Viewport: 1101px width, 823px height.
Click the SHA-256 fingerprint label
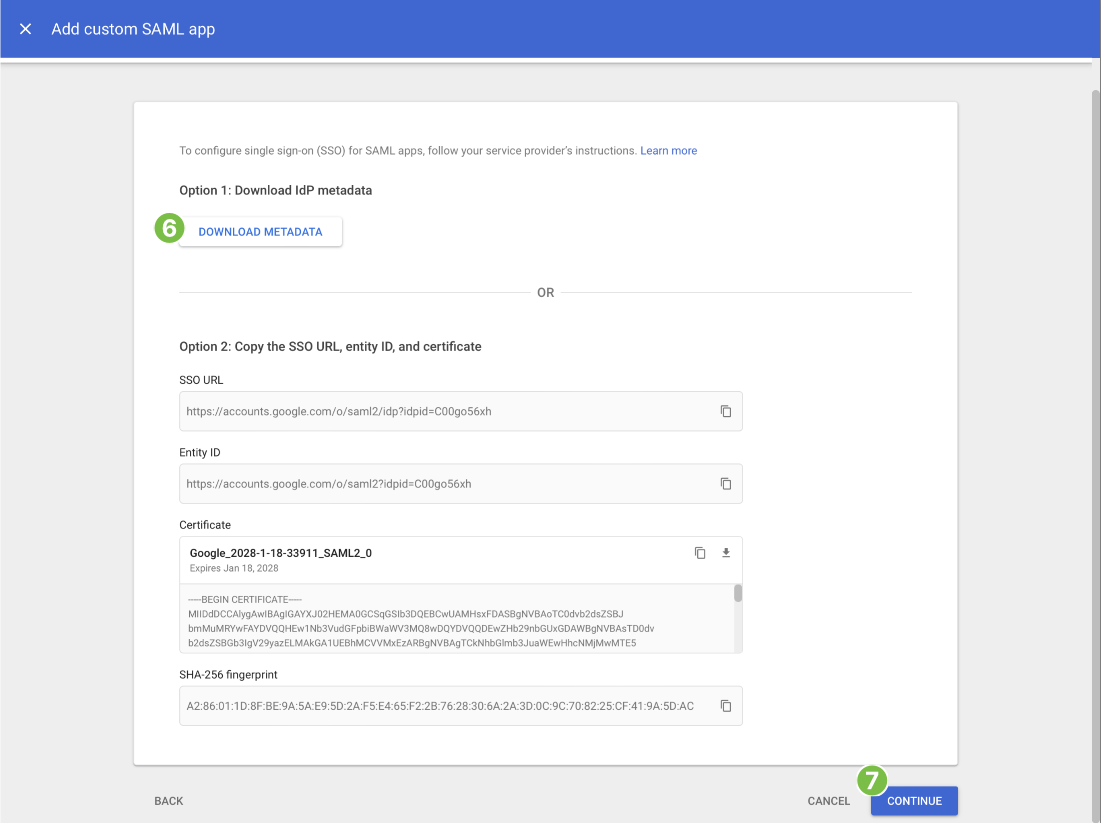coord(228,675)
